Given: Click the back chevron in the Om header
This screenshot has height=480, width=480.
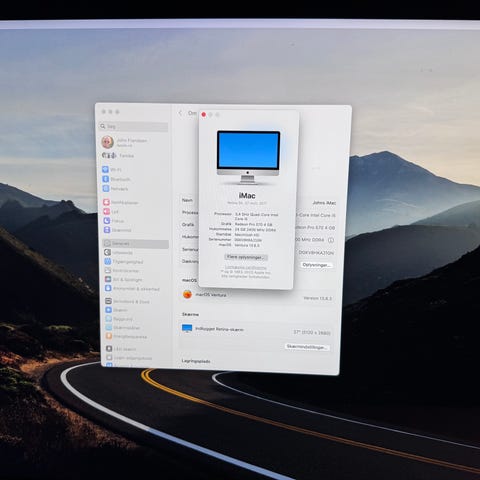Looking at the screenshot, I should pyautogui.click(x=180, y=113).
